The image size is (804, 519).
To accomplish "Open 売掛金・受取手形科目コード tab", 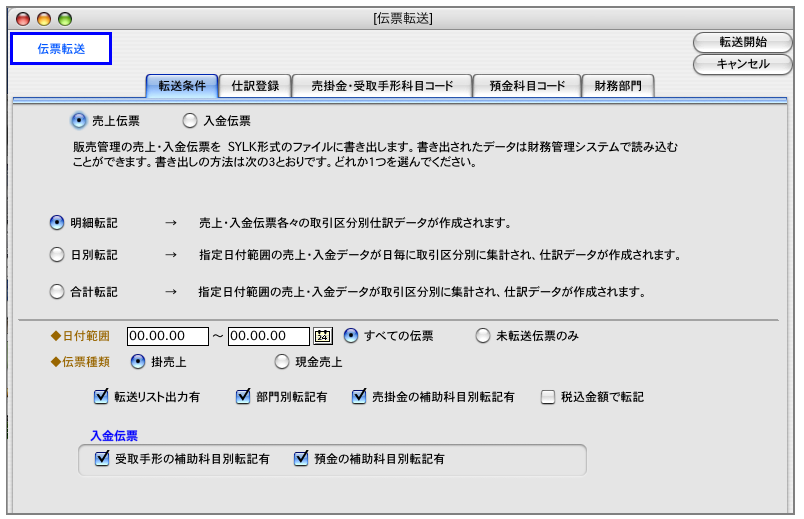I will click(x=382, y=86).
